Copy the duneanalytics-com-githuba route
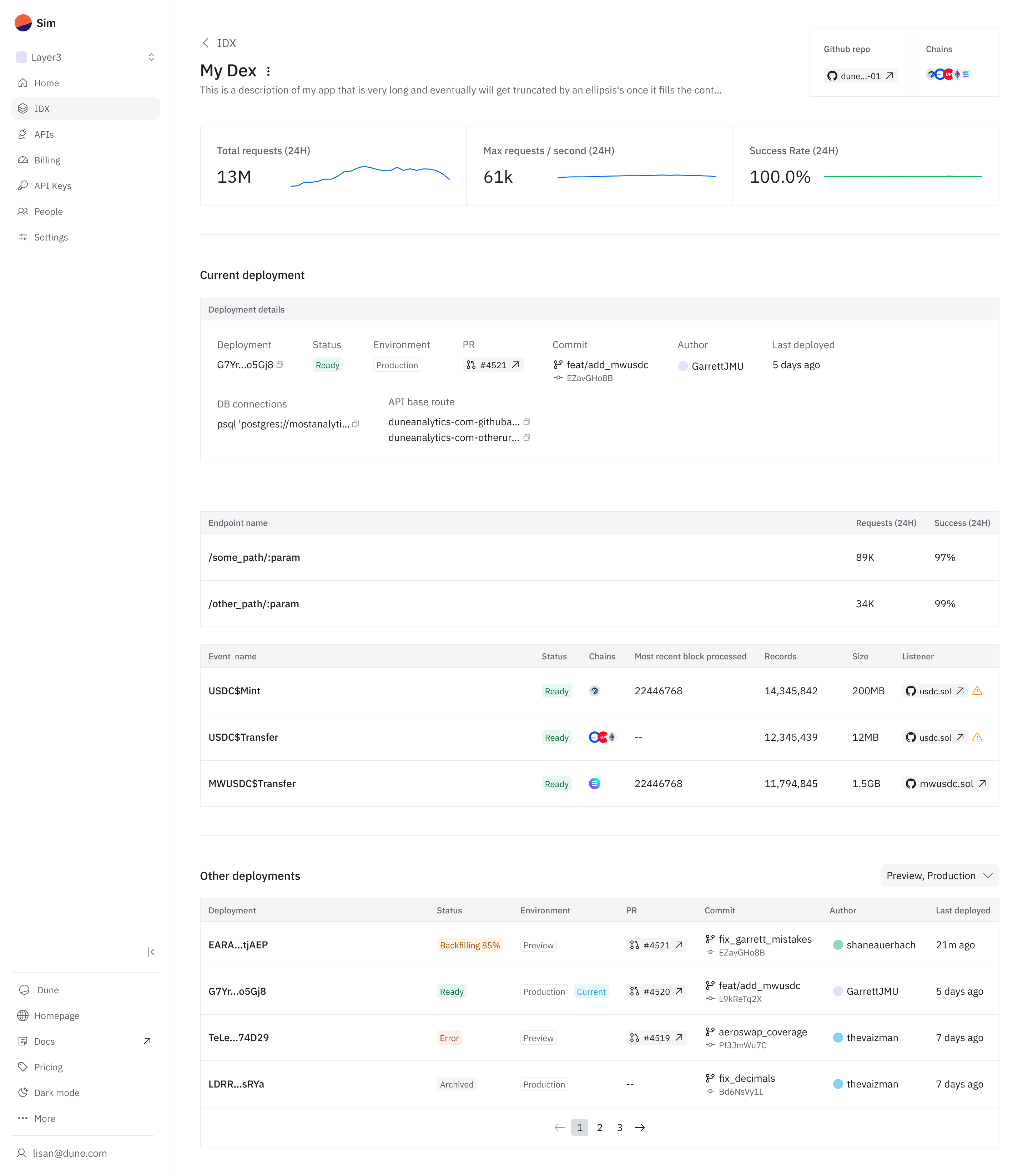This screenshot has height=1176, width=1028. 526,422
